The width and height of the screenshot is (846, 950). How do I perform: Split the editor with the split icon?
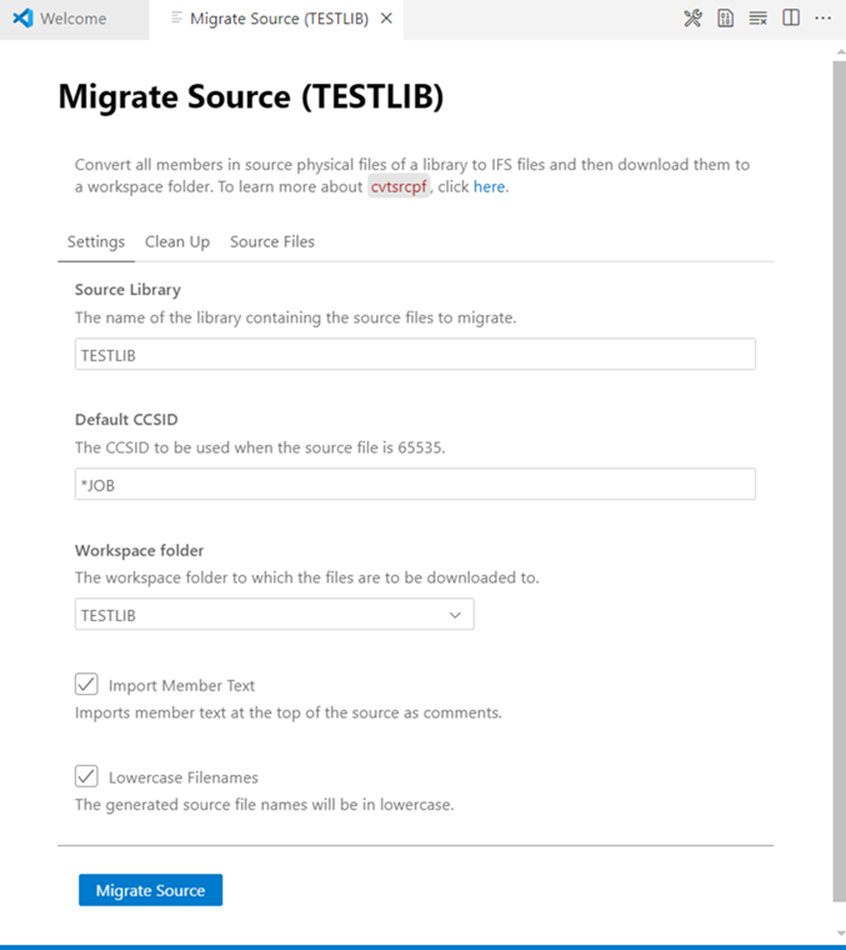pos(791,18)
